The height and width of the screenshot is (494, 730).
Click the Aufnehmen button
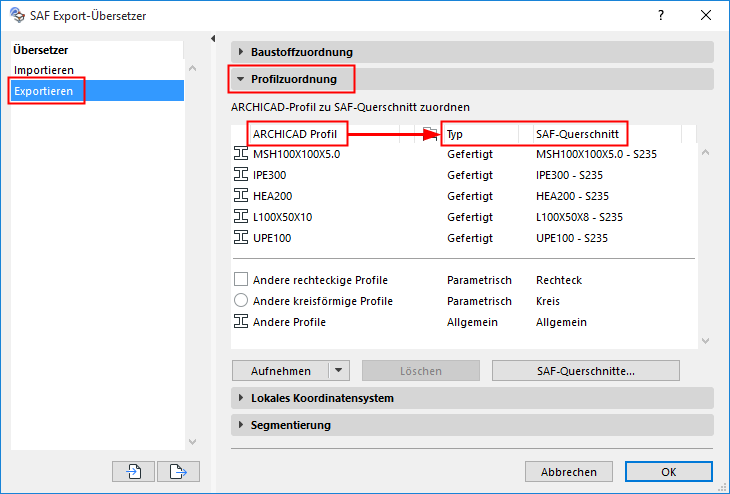pyautogui.click(x=281, y=371)
